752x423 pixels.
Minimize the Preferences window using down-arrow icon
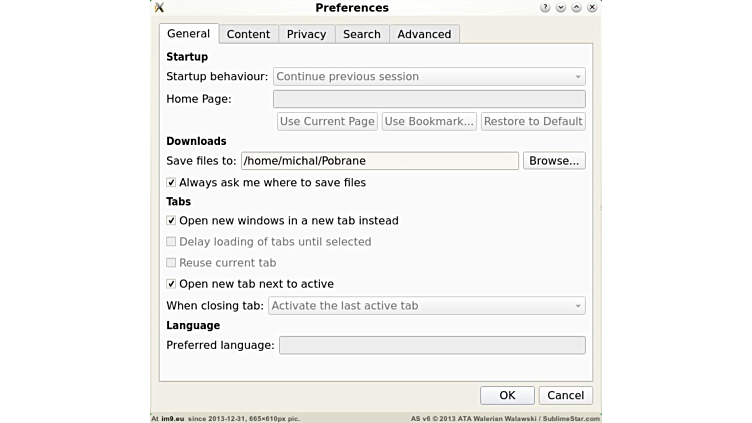coord(561,8)
